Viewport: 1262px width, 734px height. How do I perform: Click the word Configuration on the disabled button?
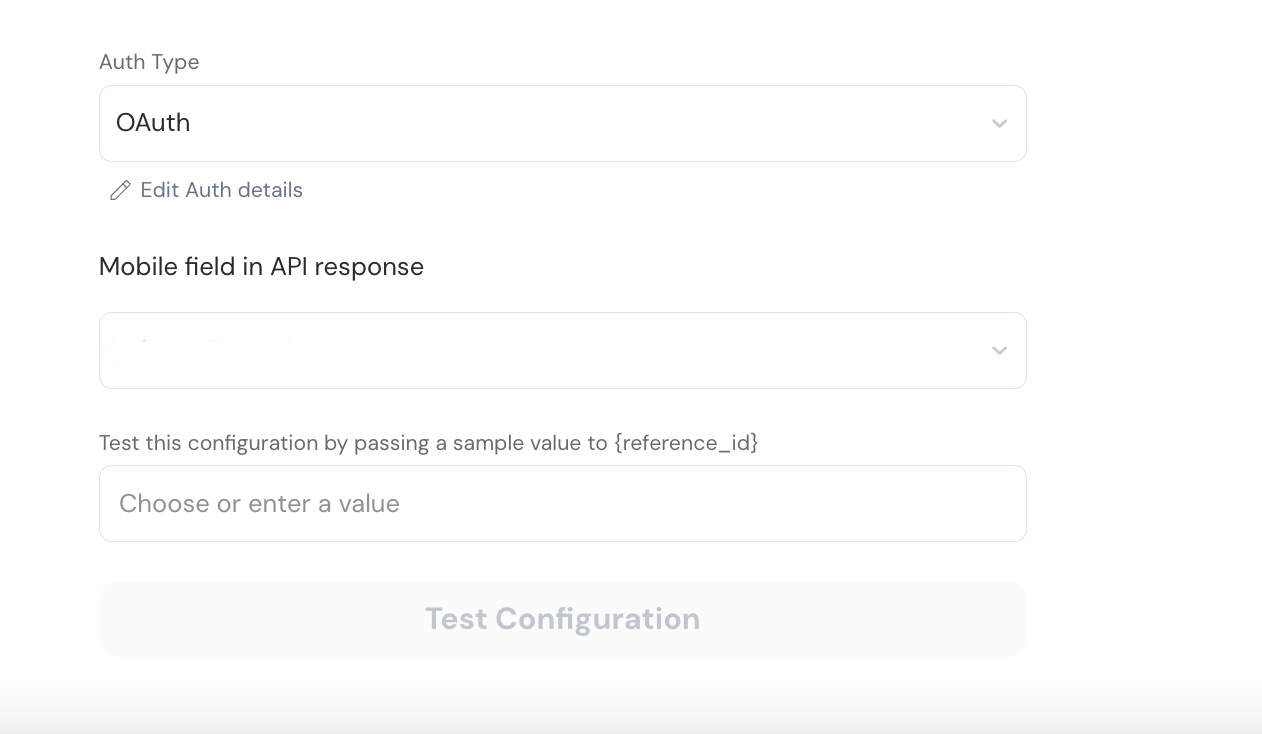coord(597,619)
